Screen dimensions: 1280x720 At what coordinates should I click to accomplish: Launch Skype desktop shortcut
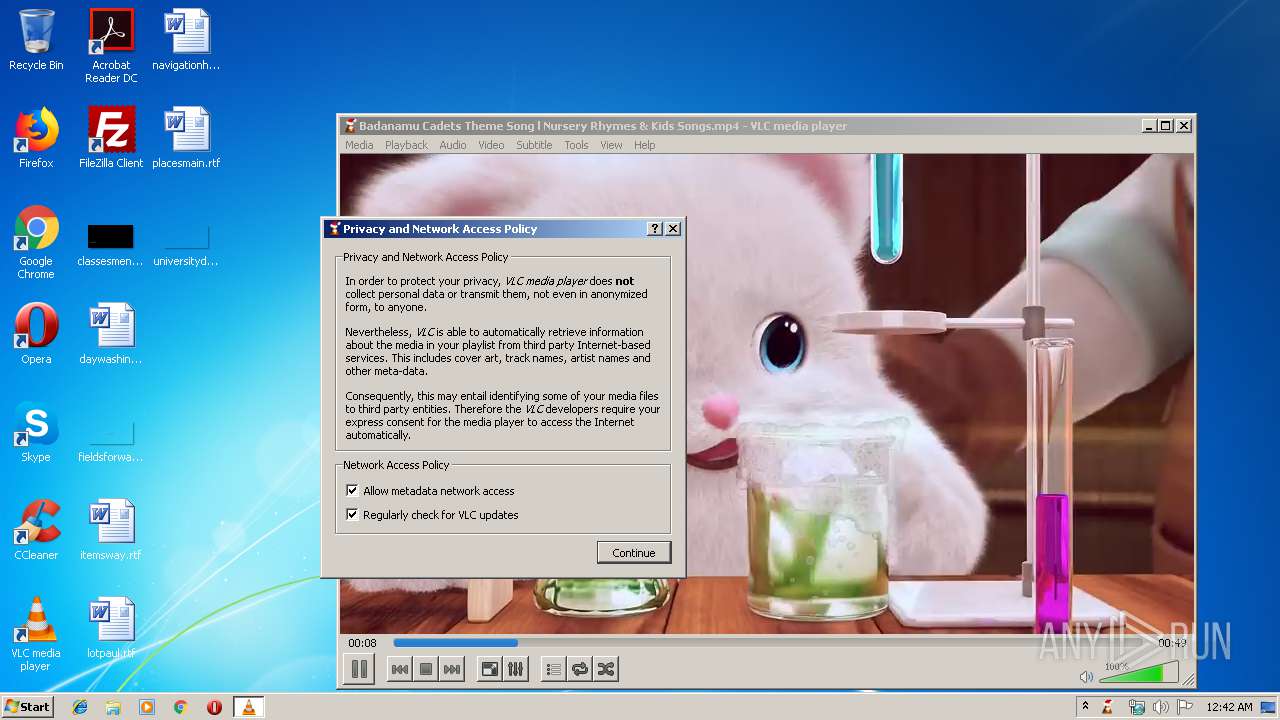click(36, 432)
